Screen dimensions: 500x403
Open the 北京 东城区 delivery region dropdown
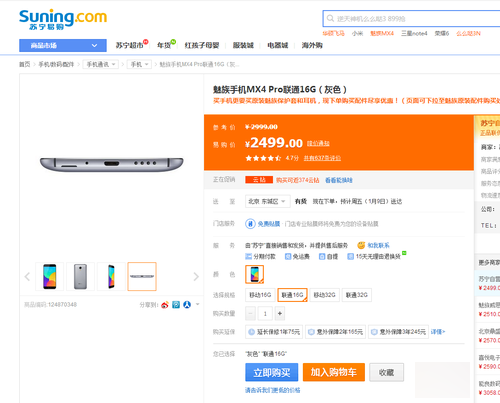pos(268,201)
